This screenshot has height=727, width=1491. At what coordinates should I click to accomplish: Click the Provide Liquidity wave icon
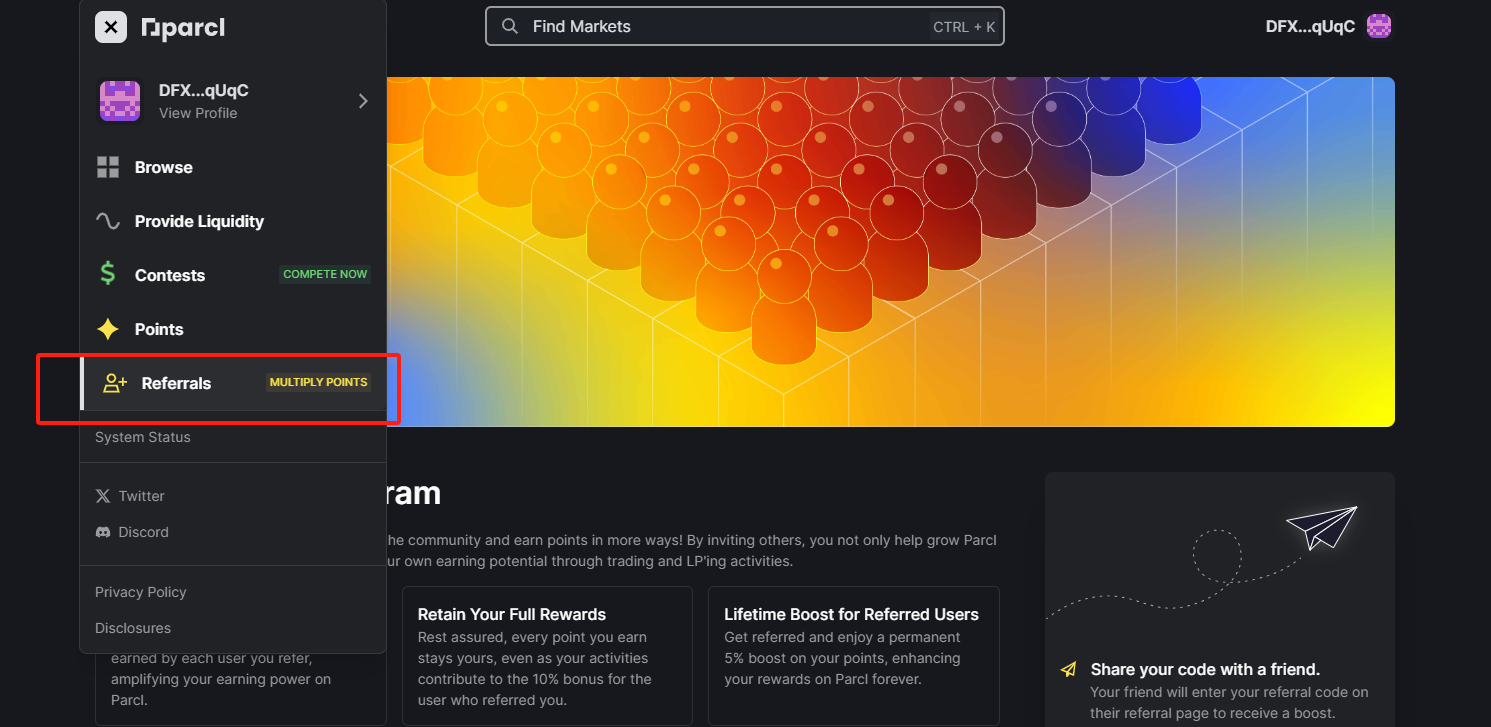108,221
